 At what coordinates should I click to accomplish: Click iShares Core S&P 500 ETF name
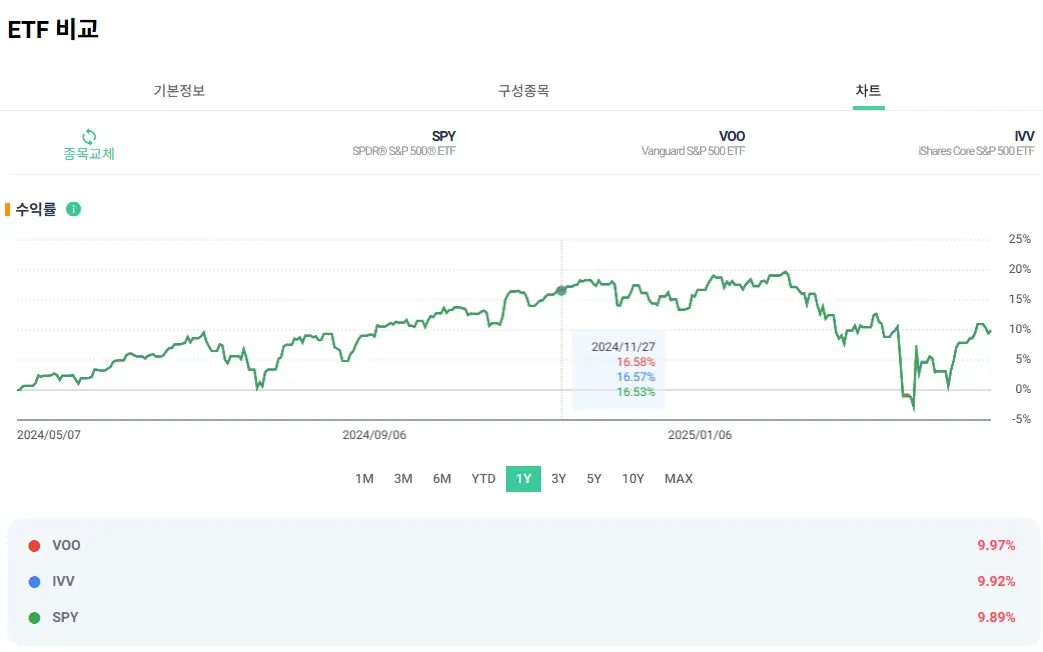(976, 151)
